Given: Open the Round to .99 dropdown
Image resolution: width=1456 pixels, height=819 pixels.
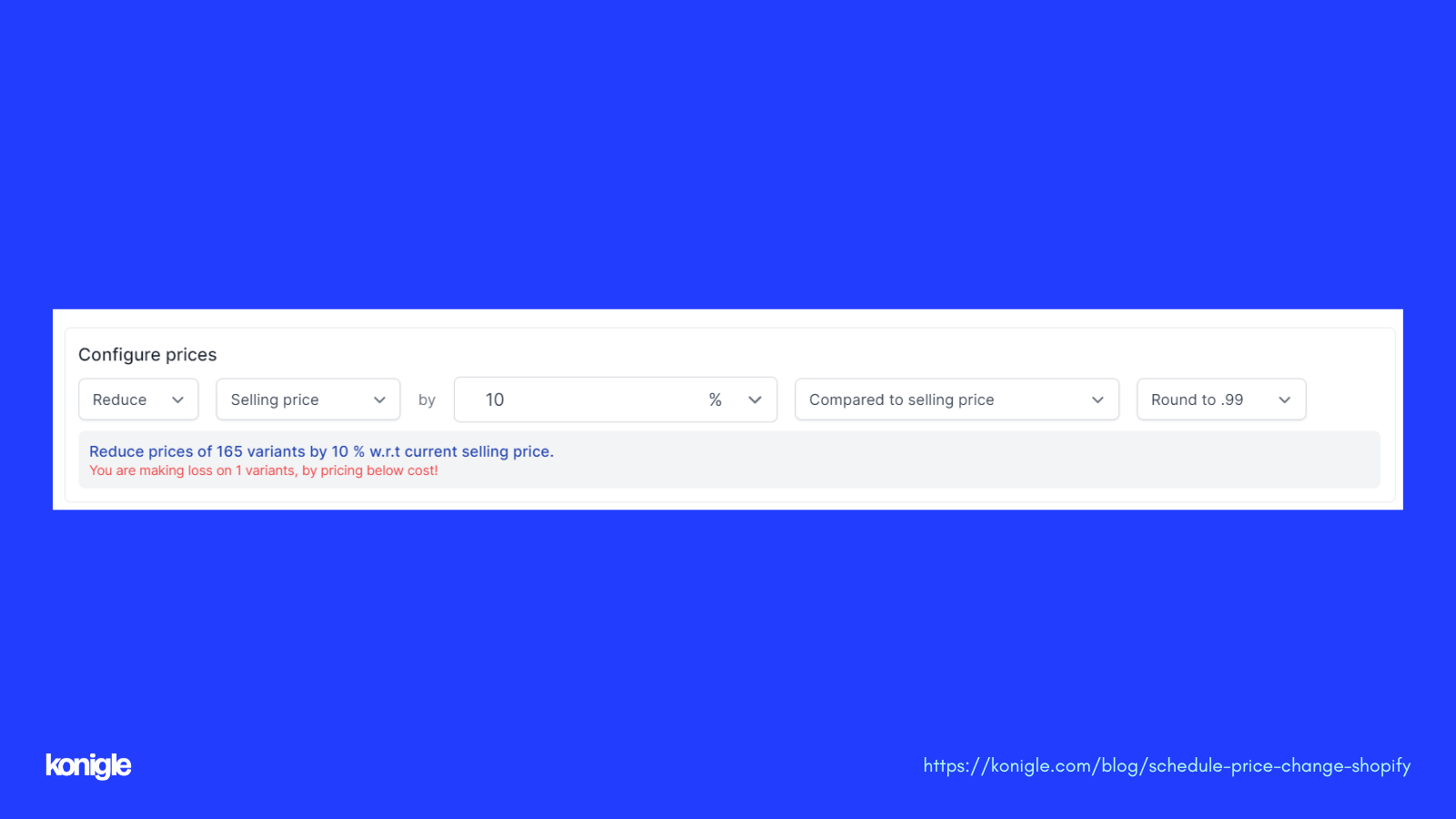Looking at the screenshot, I should click(1221, 399).
